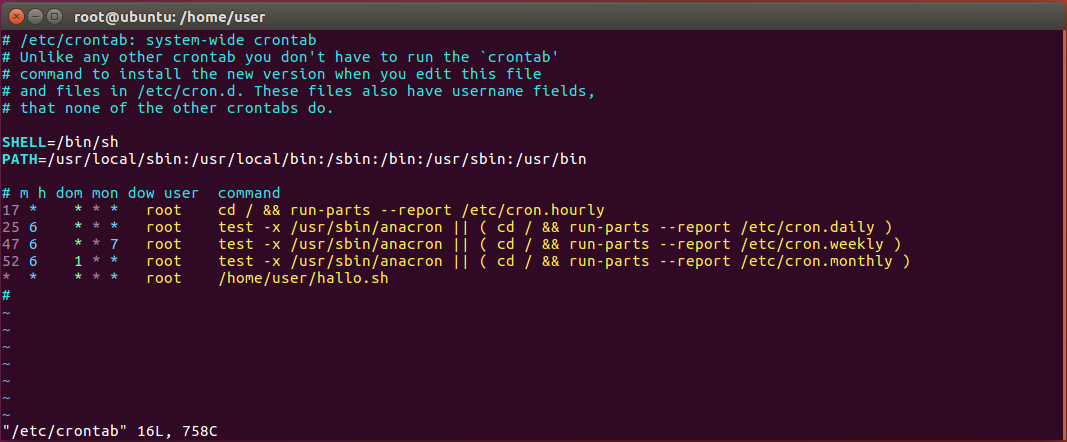Maximize the terminal window
This screenshot has width=1067, height=442.
click(x=55, y=16)
